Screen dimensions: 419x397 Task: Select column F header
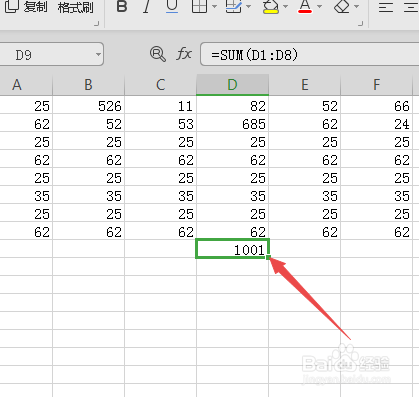pyautogui.click(x=376, y=85)
